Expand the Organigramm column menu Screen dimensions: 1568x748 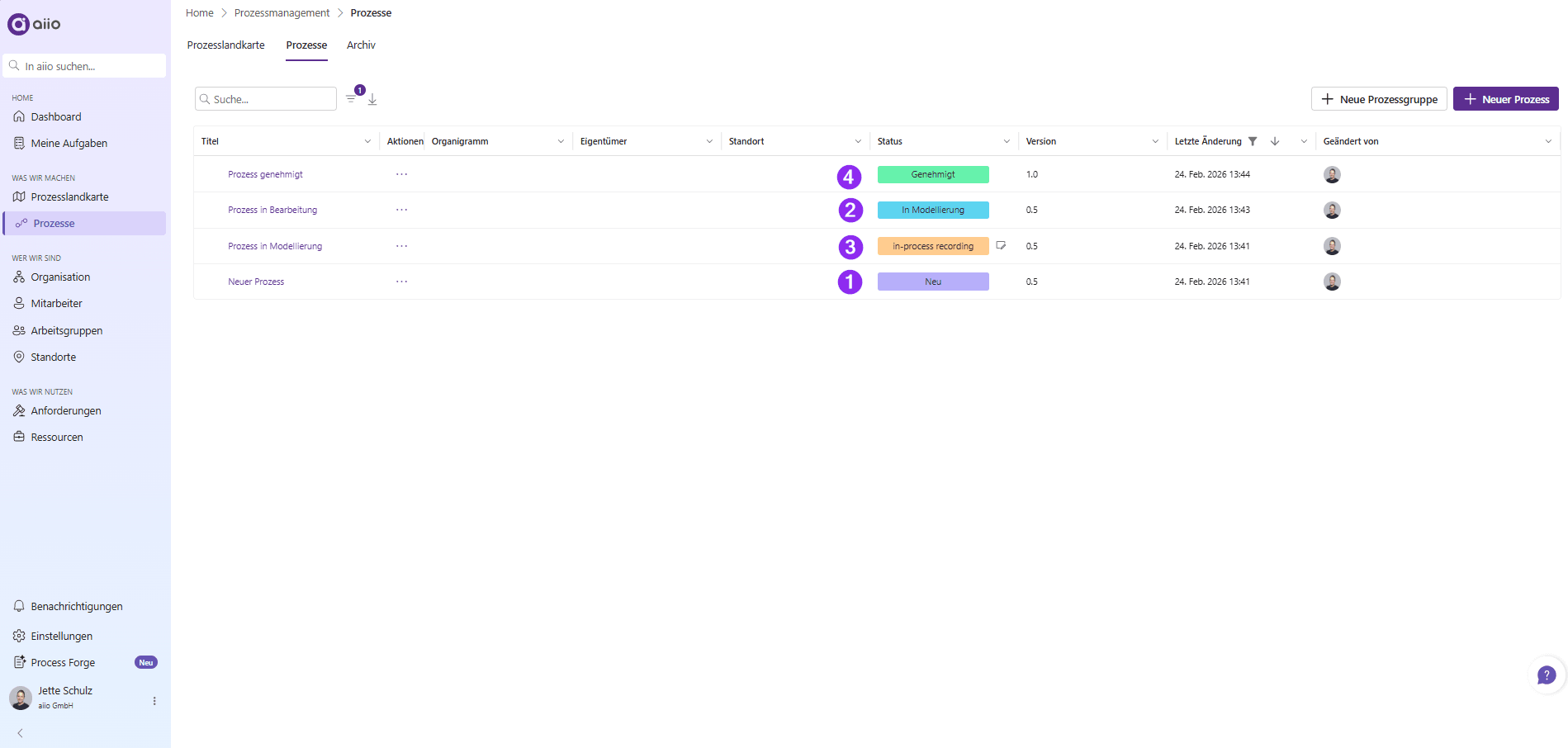click(x=561, y=141)
